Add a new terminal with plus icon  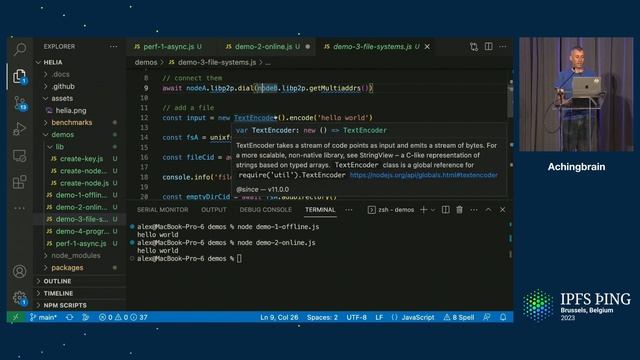[423, 209]
